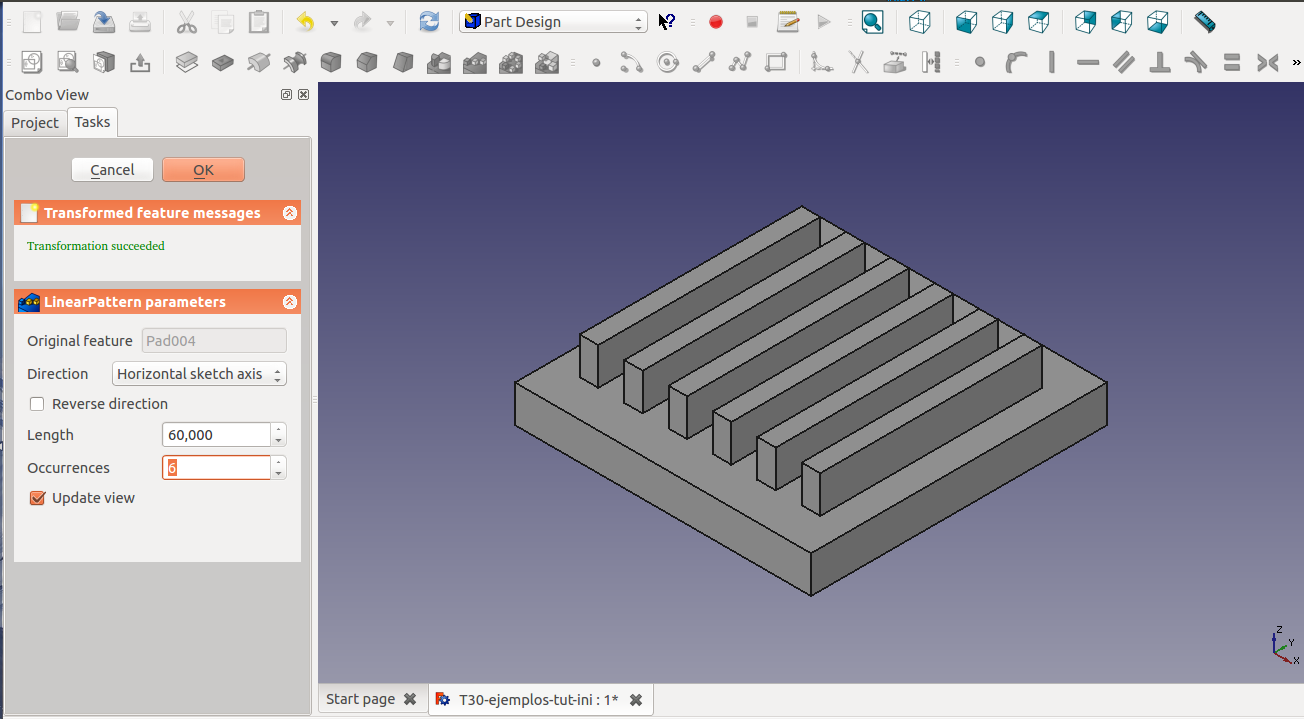
Task: Click the Pad feature icon
Action: click(x=186, y=63)
